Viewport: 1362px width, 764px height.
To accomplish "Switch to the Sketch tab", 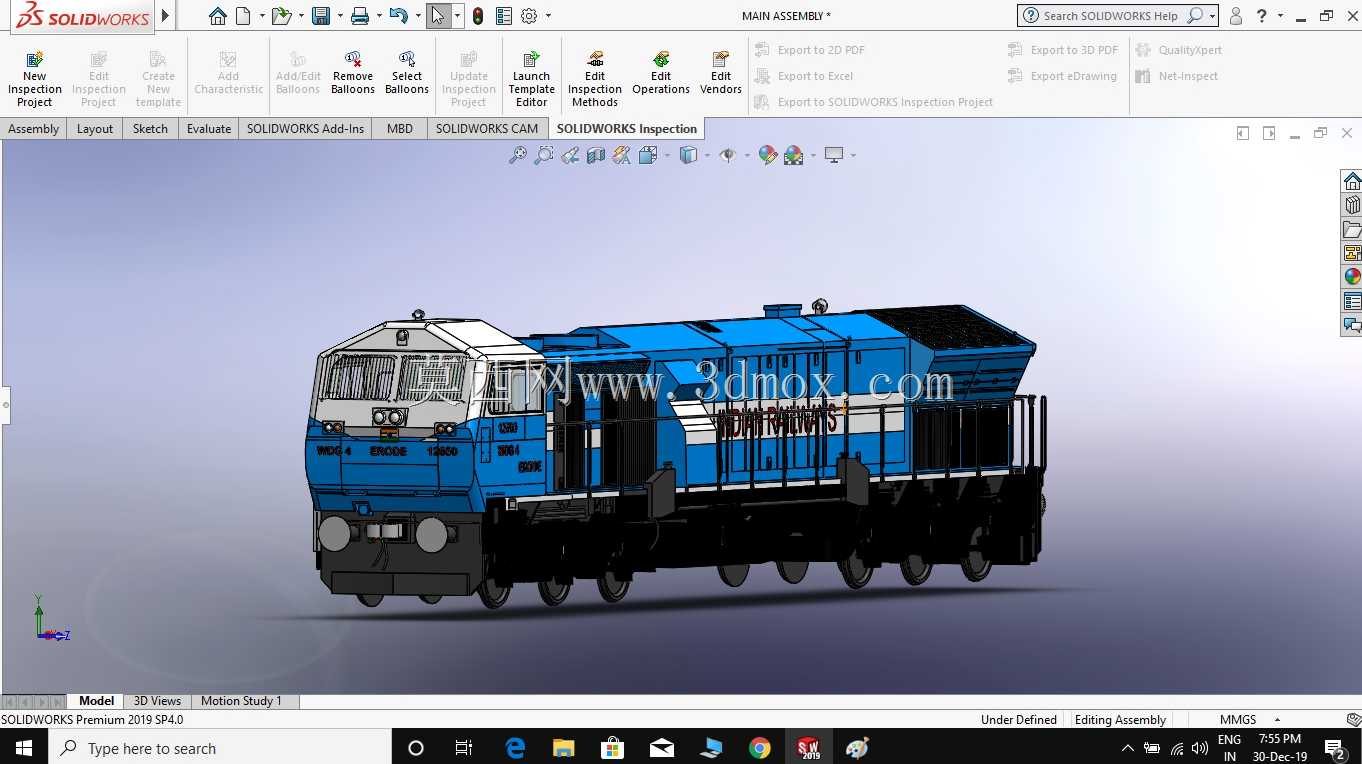I will click(151, 128).
